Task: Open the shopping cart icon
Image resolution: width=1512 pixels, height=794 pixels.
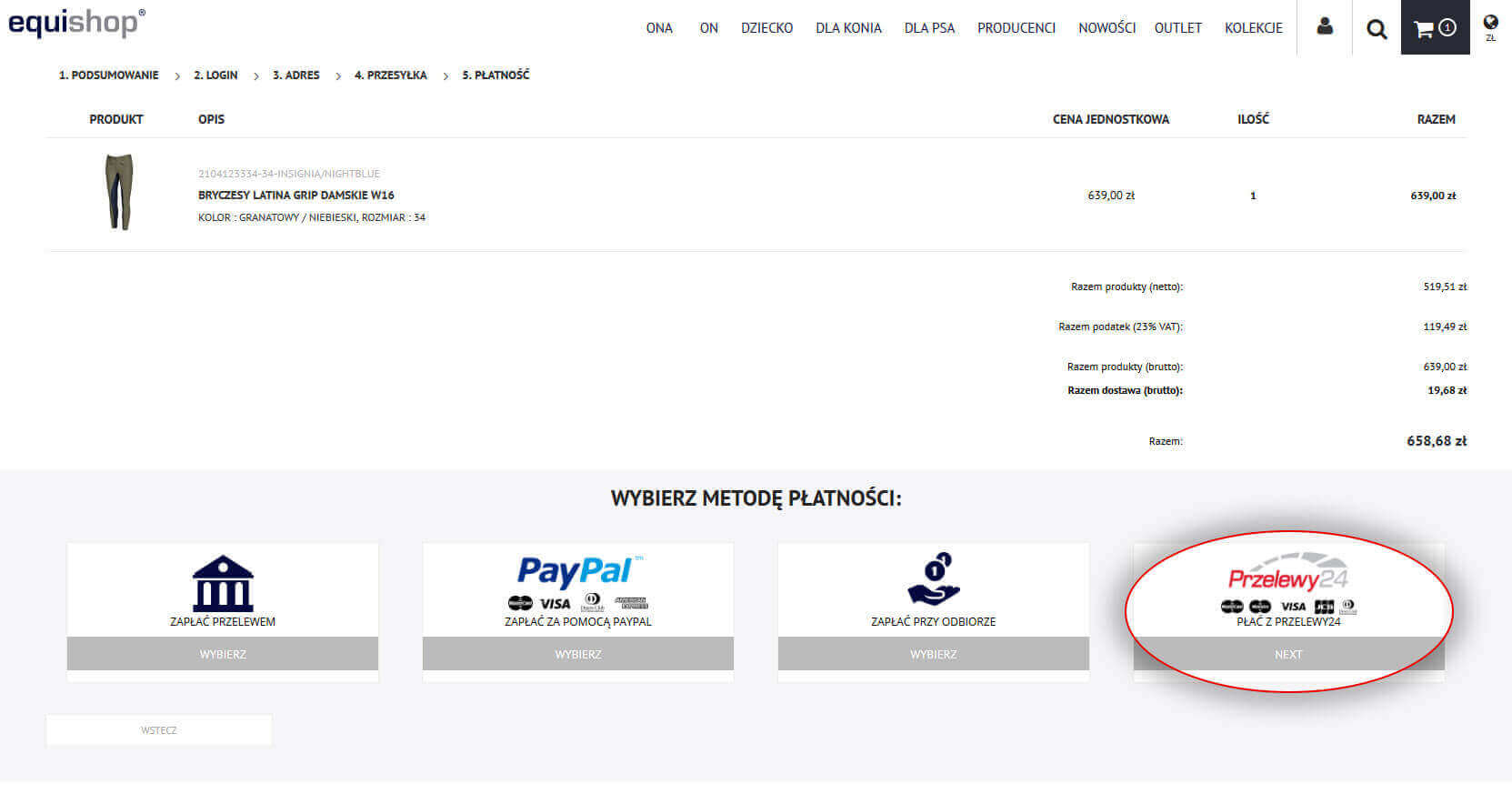Action: (1435, 28)
